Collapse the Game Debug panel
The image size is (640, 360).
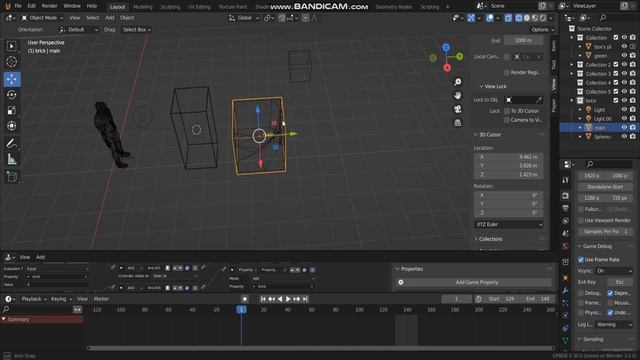click(x=595, y=246)
